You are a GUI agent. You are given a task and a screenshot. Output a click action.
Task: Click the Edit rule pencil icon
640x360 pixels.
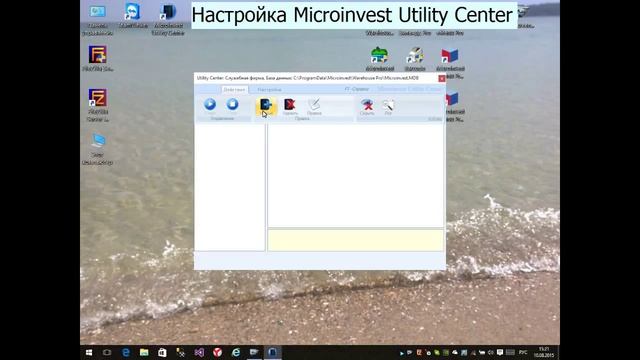point(314,107)
